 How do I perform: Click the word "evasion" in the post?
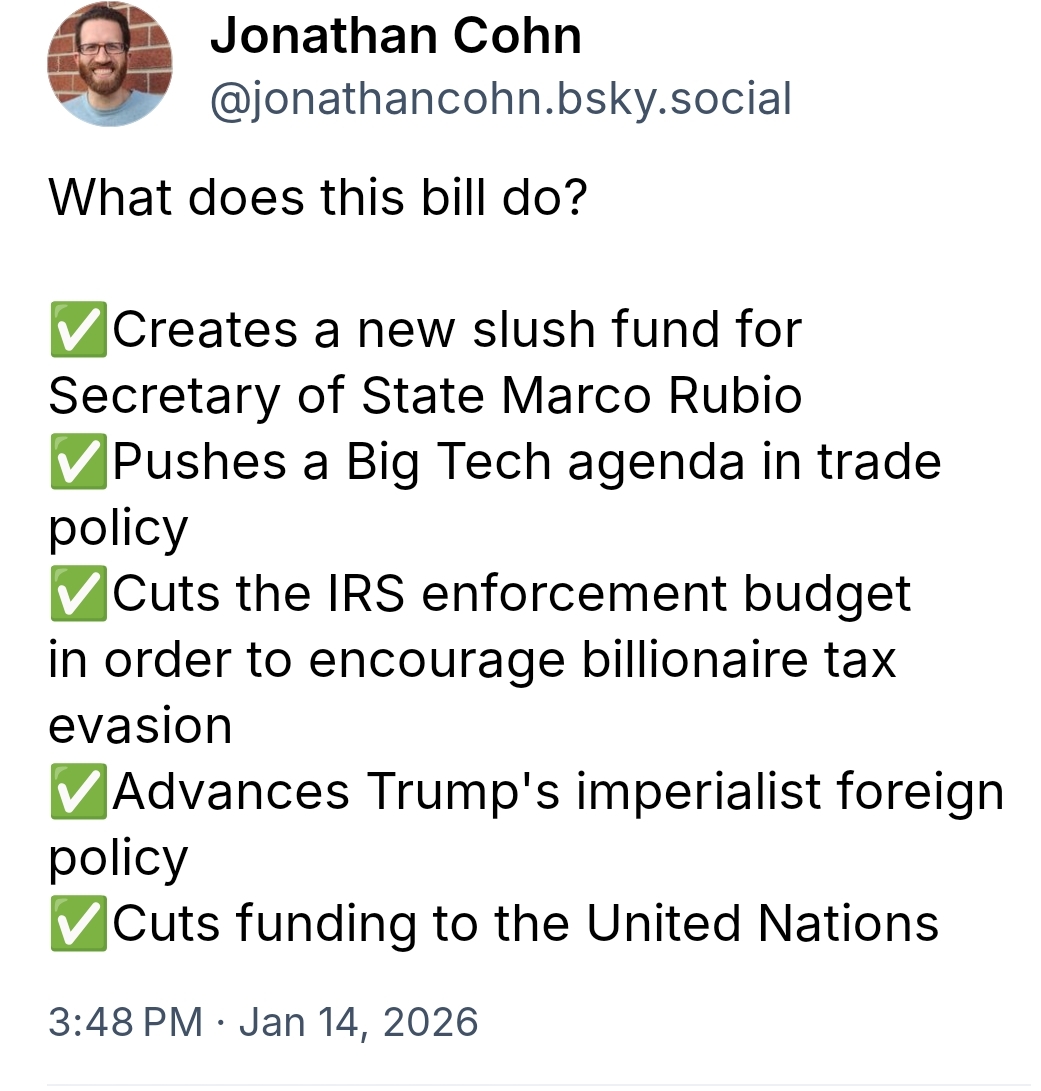click(x=140, y=726)
